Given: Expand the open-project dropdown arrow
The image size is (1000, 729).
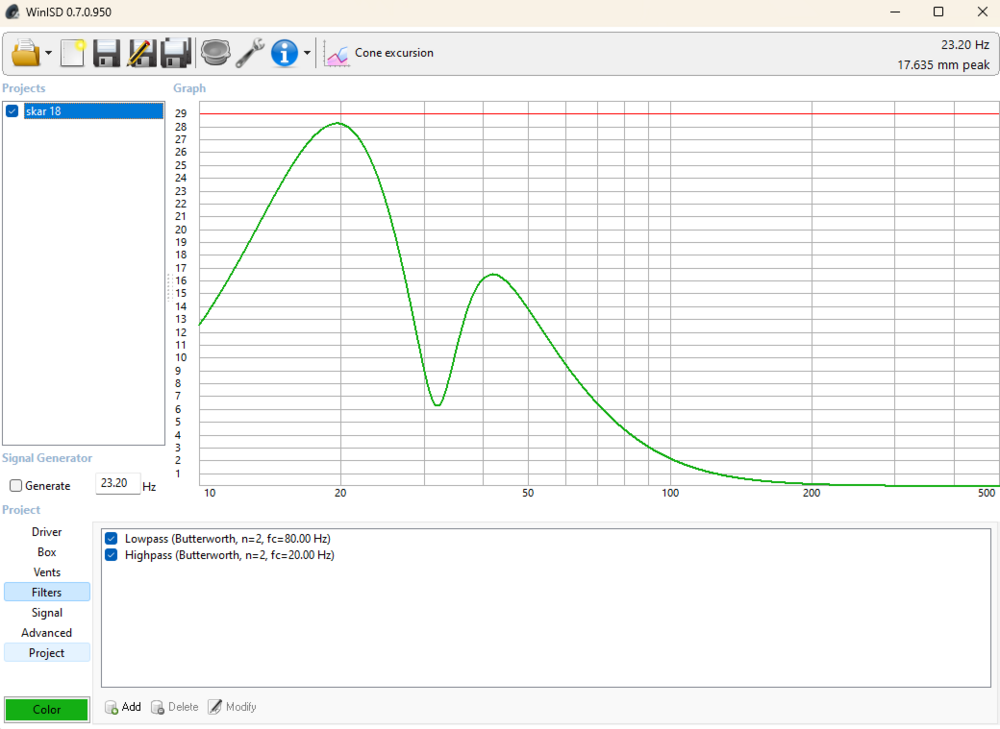Looking at the screenshot, I should [48, 53].
